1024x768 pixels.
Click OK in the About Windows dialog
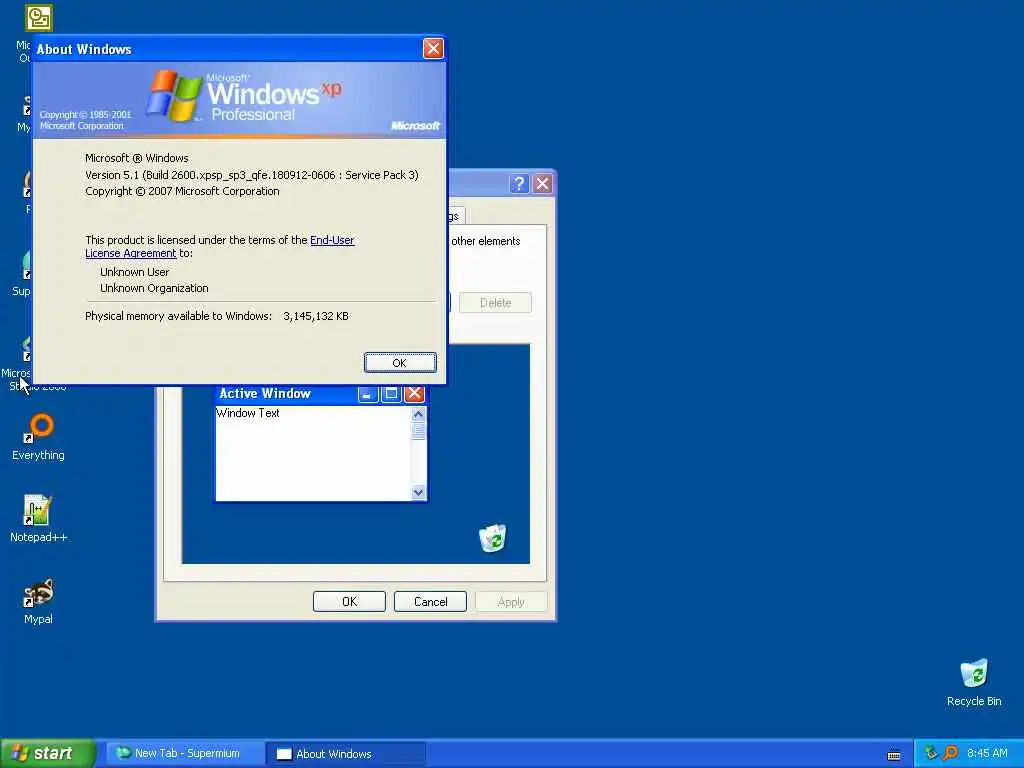click(x=400, y=363)
